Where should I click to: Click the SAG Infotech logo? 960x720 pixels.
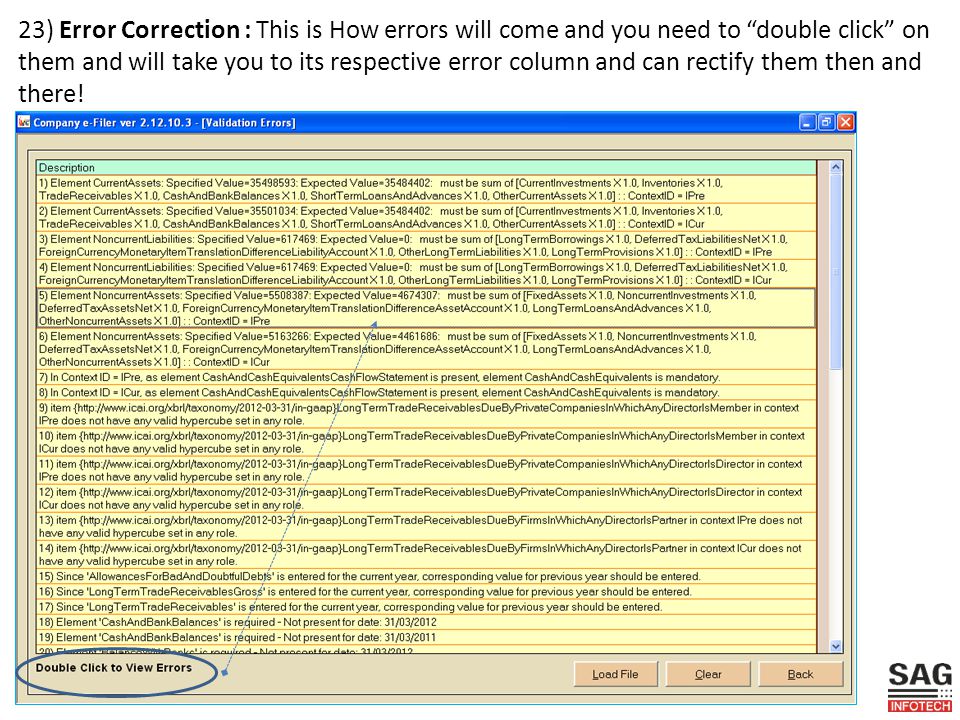point(920,687)
